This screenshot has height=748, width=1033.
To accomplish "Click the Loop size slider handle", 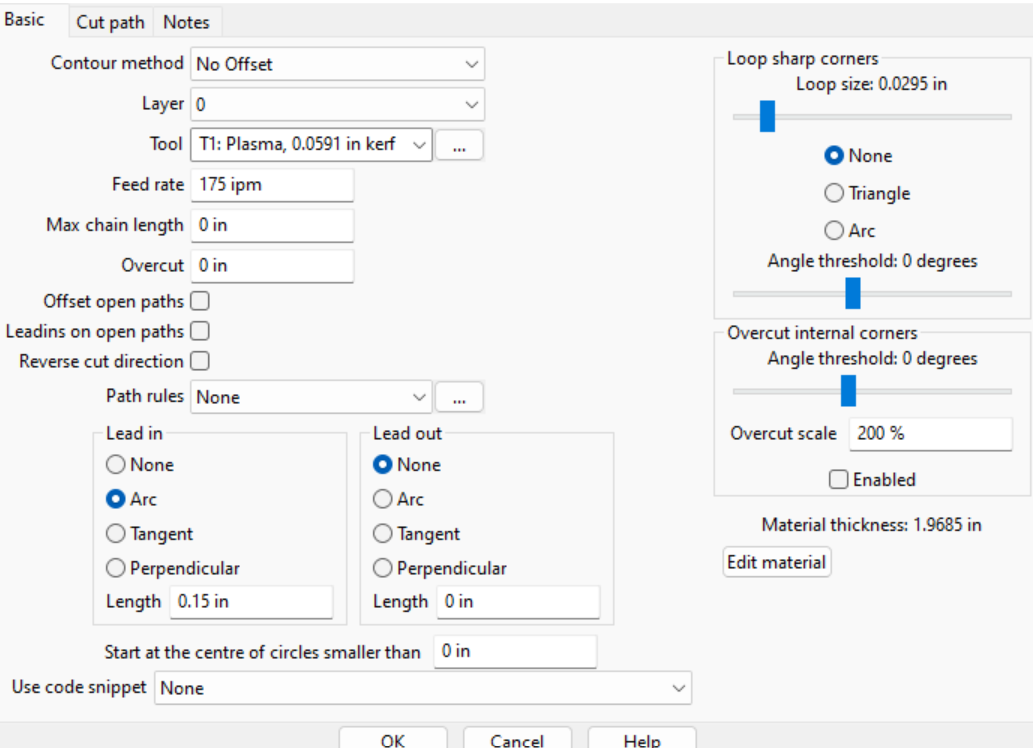I will (x=767, y=116).
